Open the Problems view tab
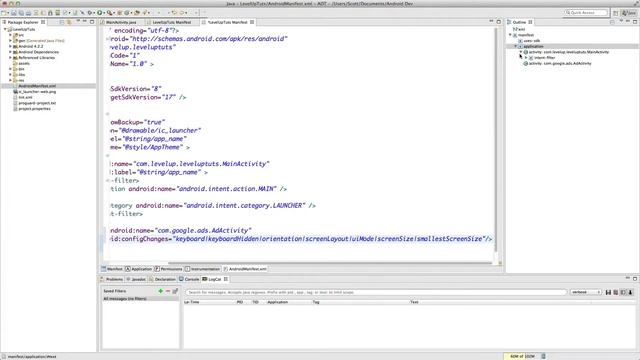The width and height of the screenshot is (640, 360). [x=111, y=279]
